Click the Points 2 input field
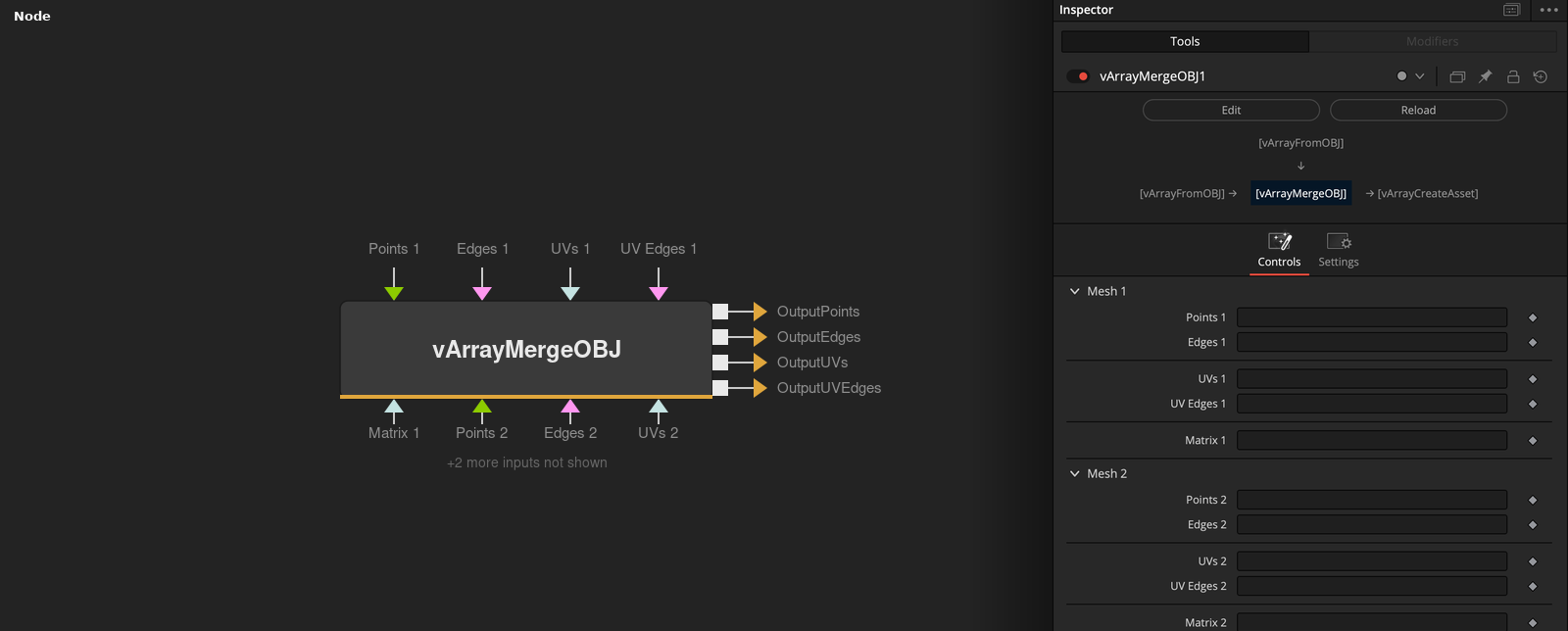1568x631 pixels. pos(1372,500)
